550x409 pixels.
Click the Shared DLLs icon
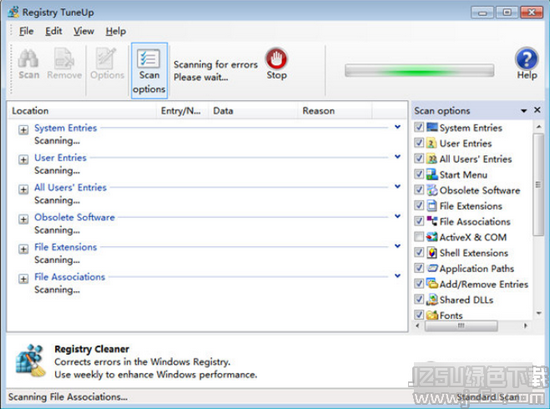[432, 299]
